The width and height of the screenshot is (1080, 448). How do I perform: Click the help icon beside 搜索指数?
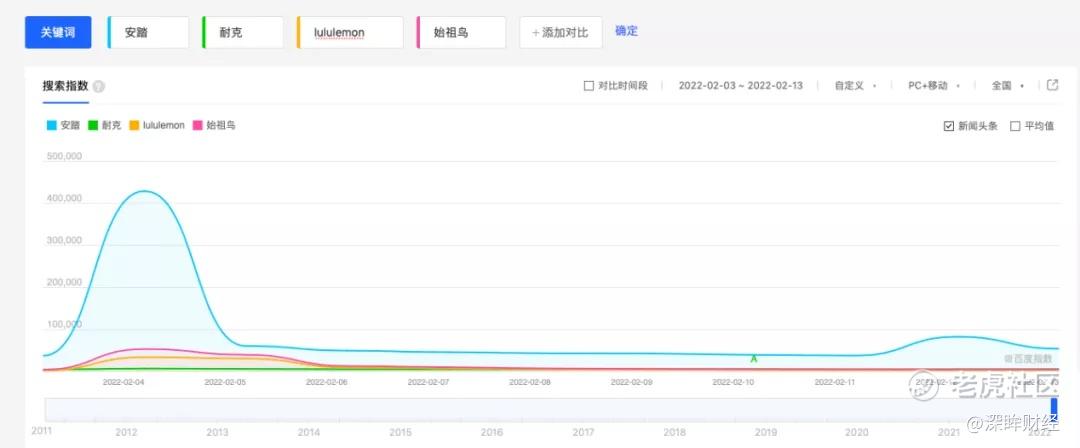98,87
